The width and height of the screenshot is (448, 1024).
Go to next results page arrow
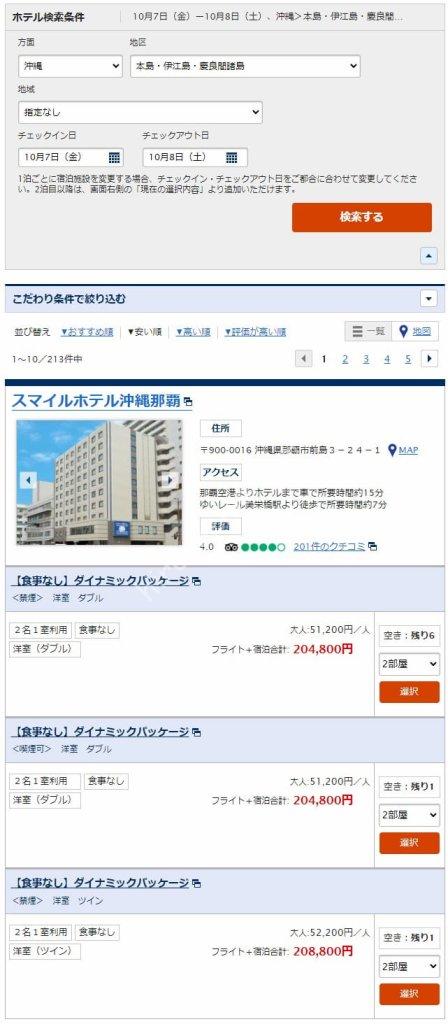point(429,359)
